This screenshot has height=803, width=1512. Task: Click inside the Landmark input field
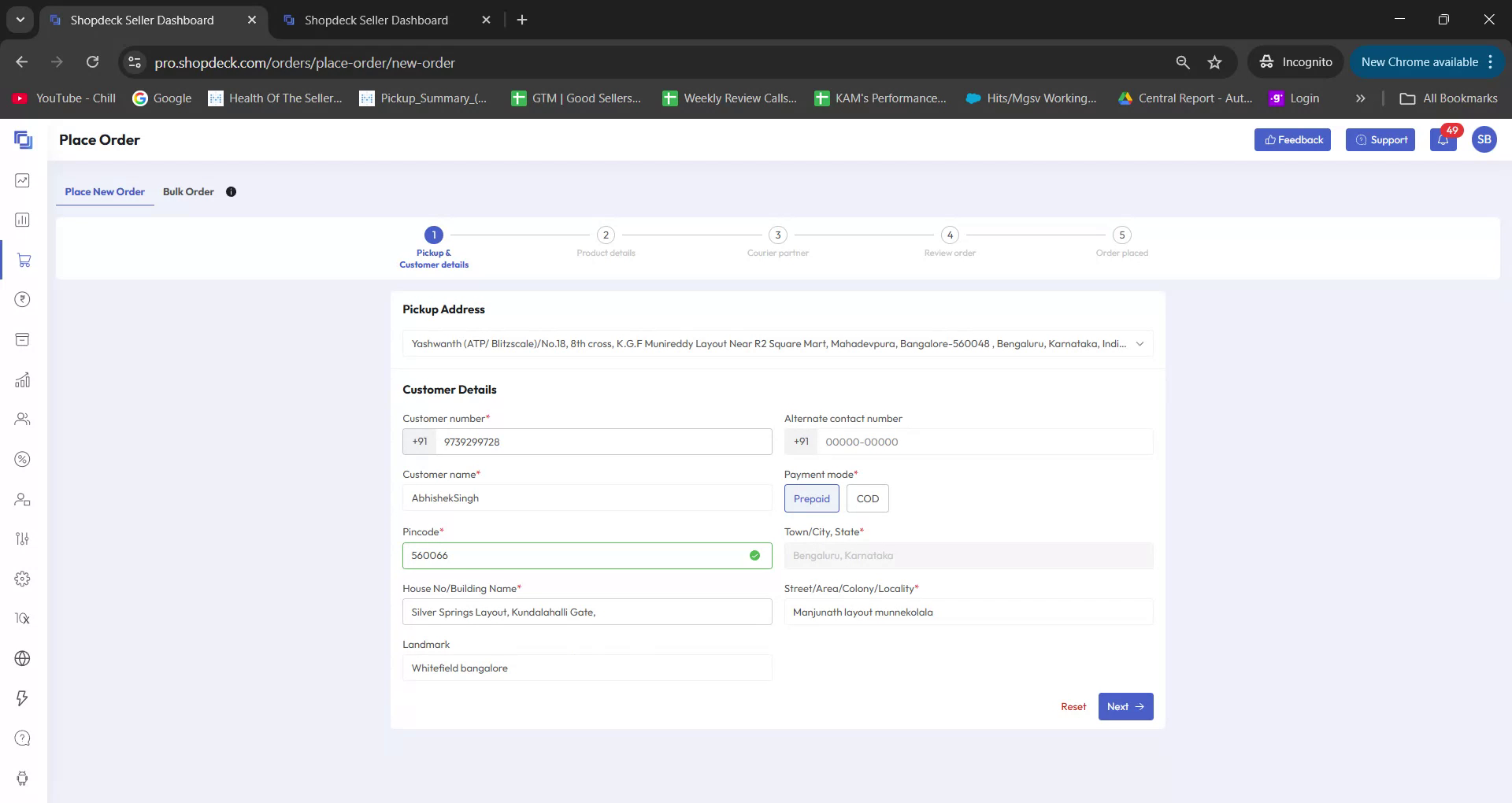[586, 668]
